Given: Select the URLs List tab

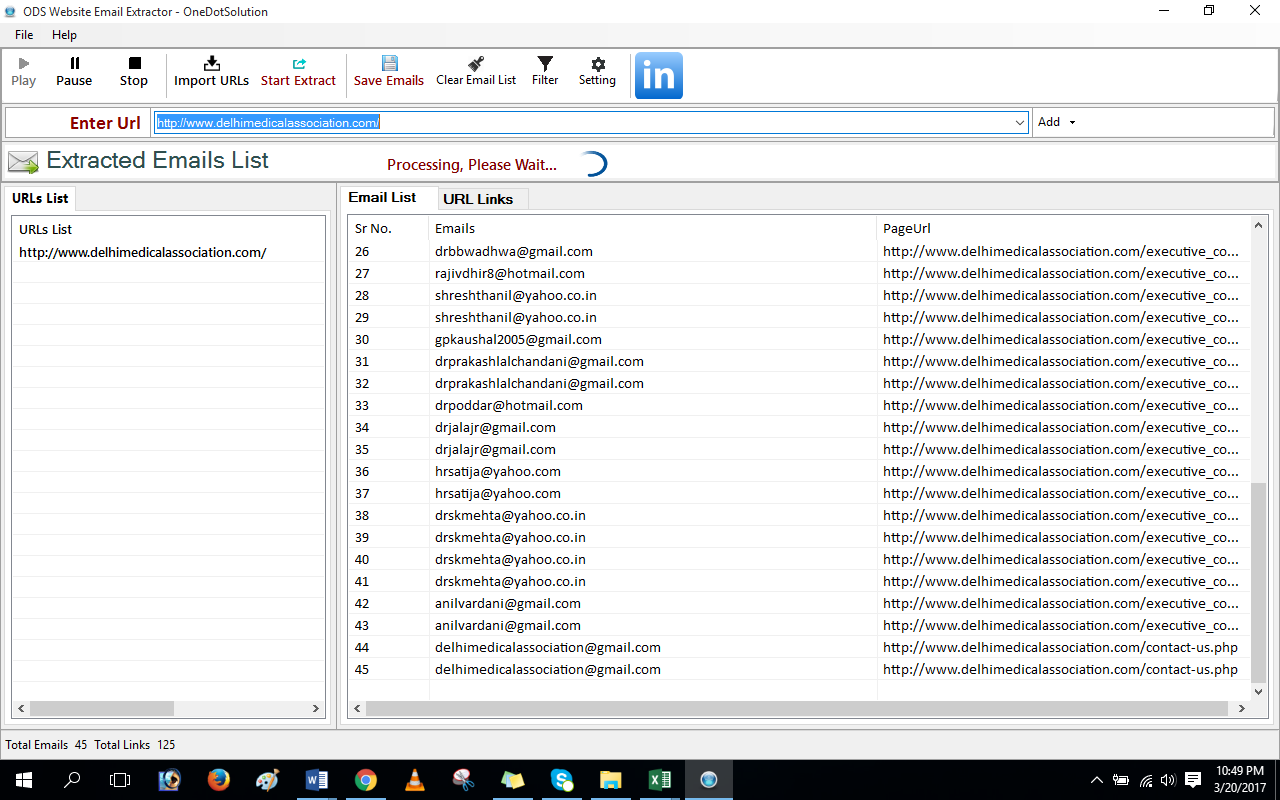Looking at the screenshot, I should click(40, 198).
